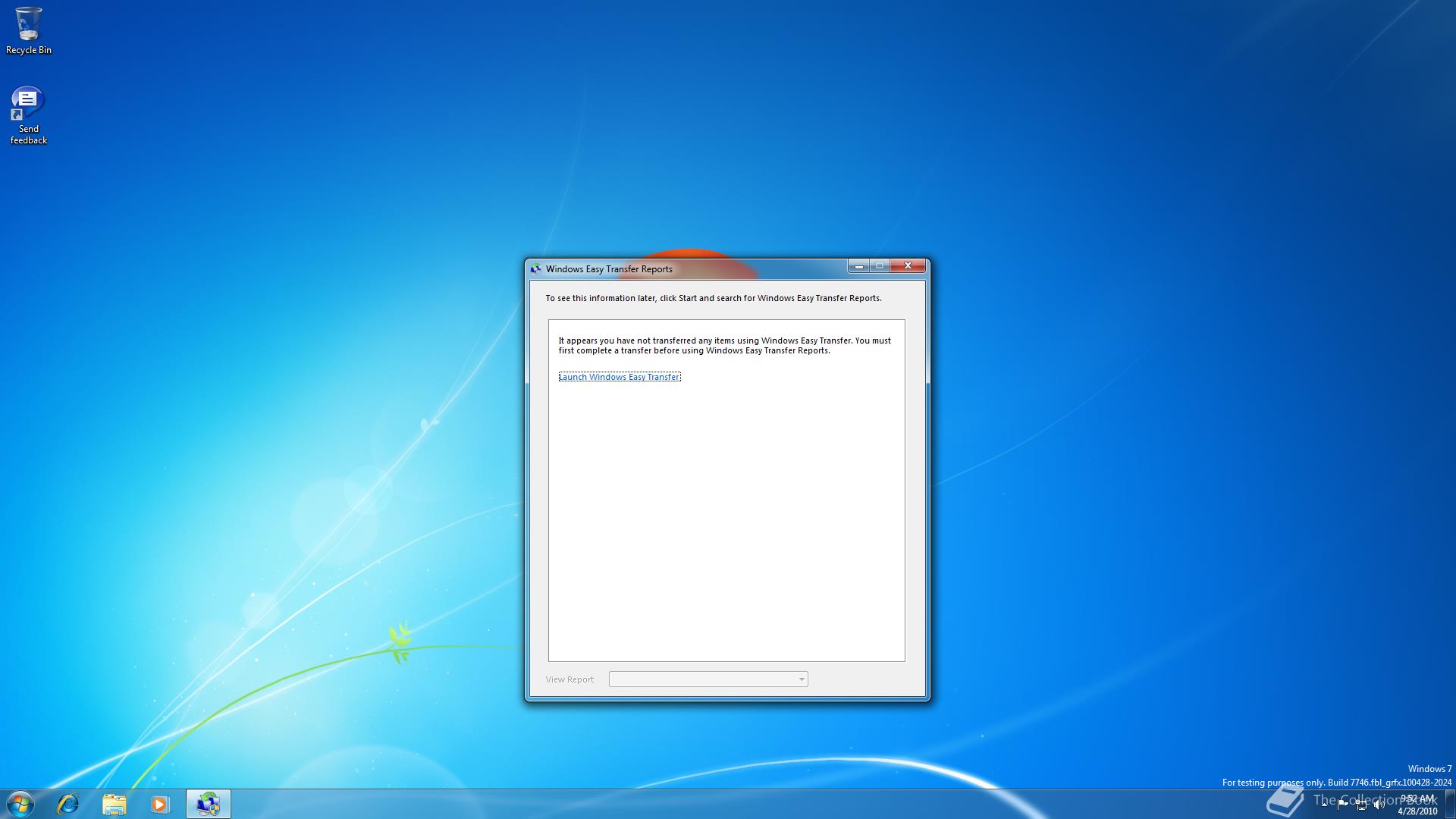The height and width of the screenshot is (819, 1456).
Task: Open the volume speaker tray icon
Action: [x=1379, y=805]
